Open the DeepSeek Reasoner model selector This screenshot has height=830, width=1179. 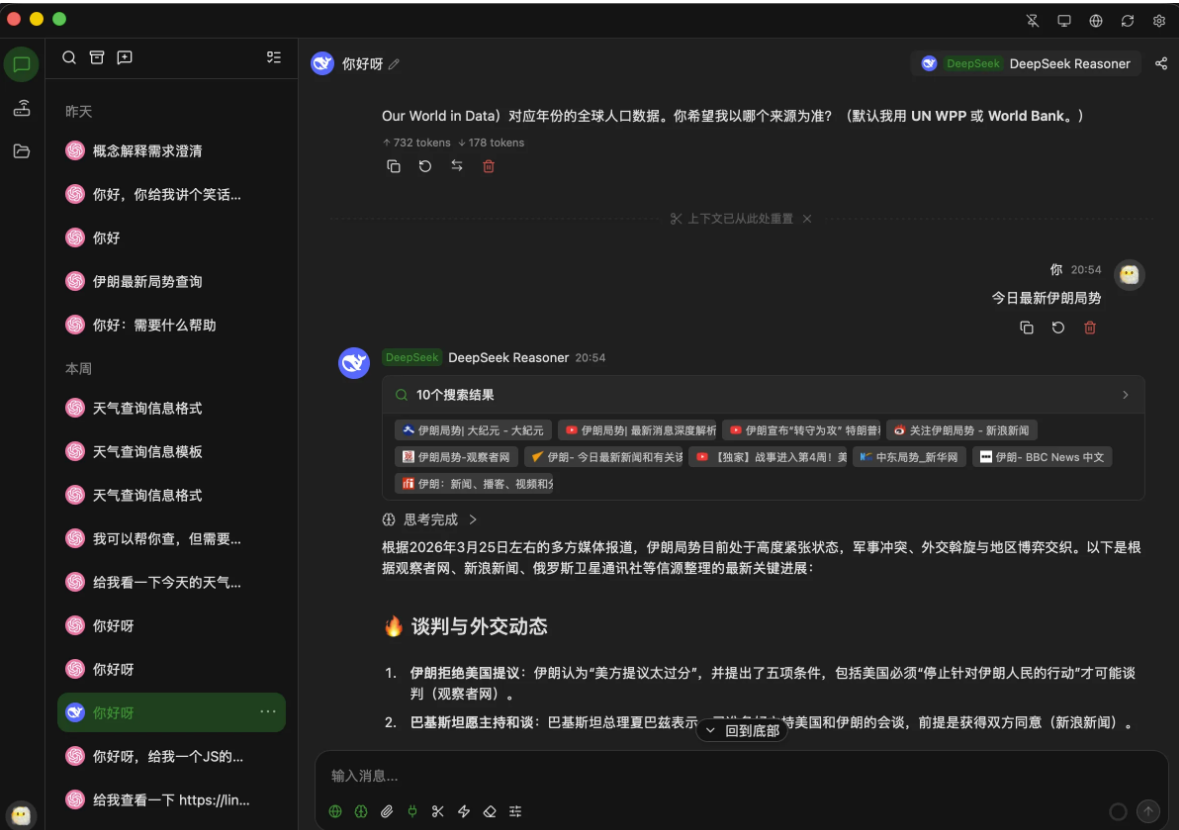click(x=1026, y=63)
